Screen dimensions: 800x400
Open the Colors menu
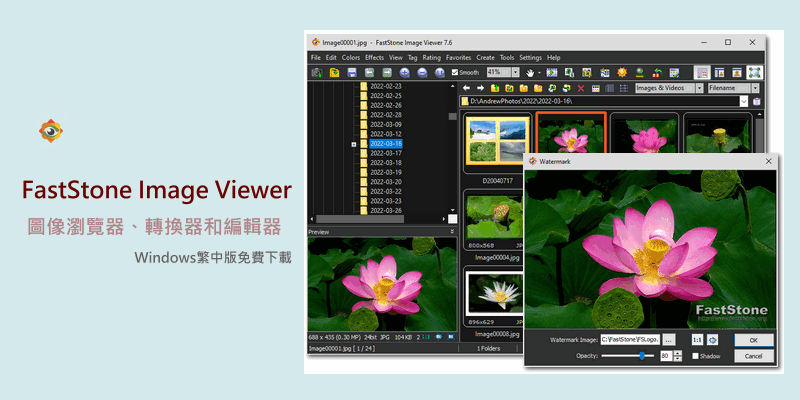[x=351, y=58]
